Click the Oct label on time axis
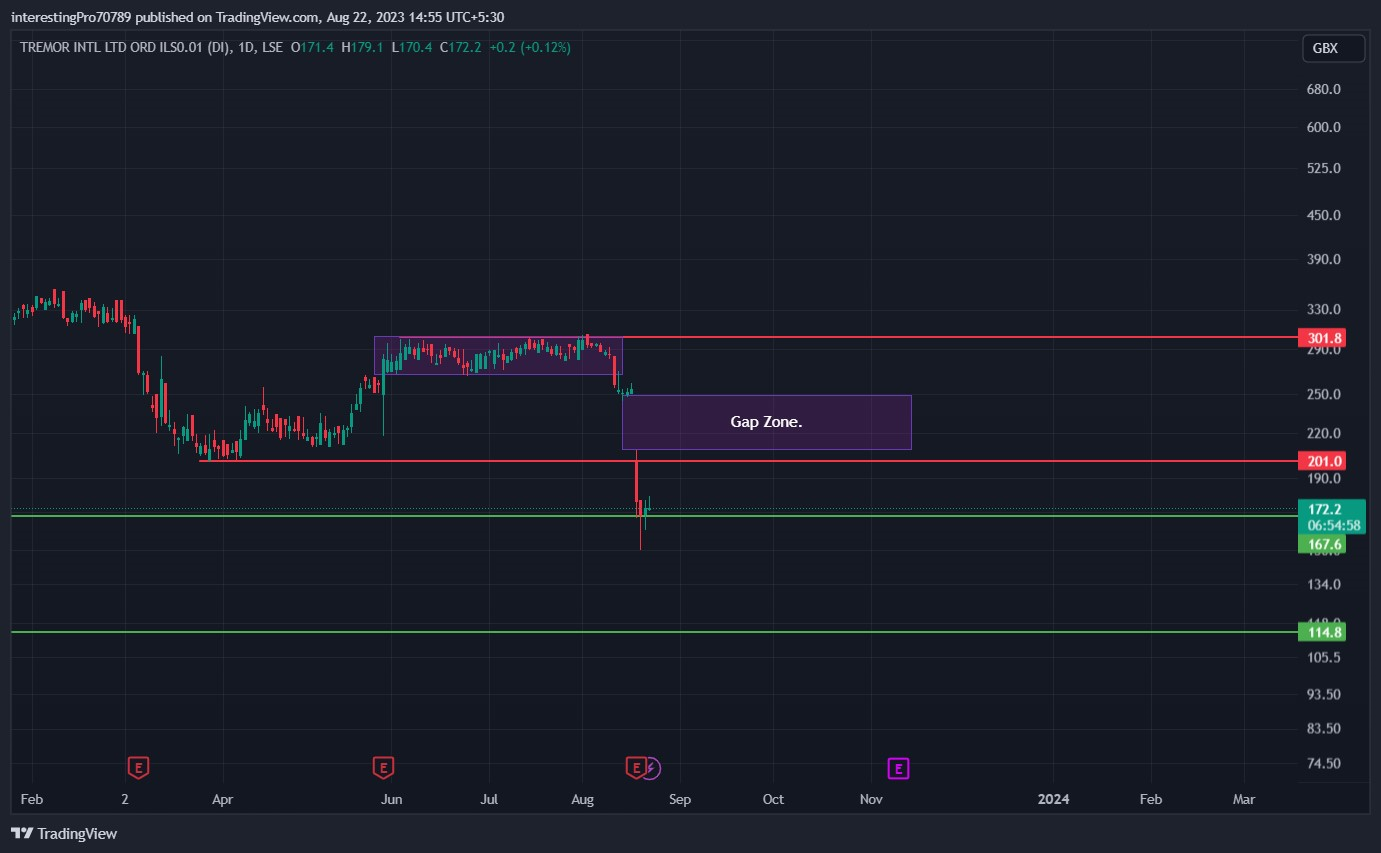 (773, 799)
